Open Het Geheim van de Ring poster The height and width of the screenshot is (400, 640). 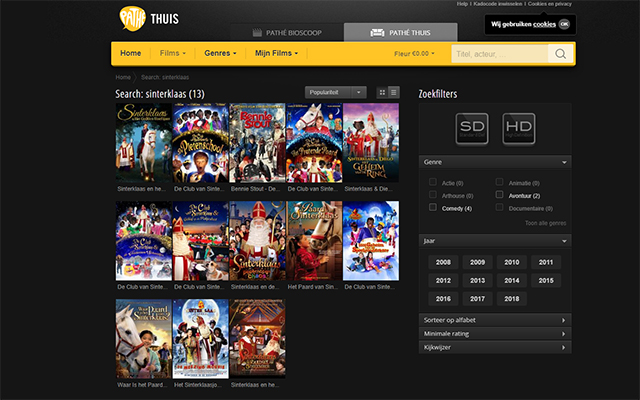point(371,143)
